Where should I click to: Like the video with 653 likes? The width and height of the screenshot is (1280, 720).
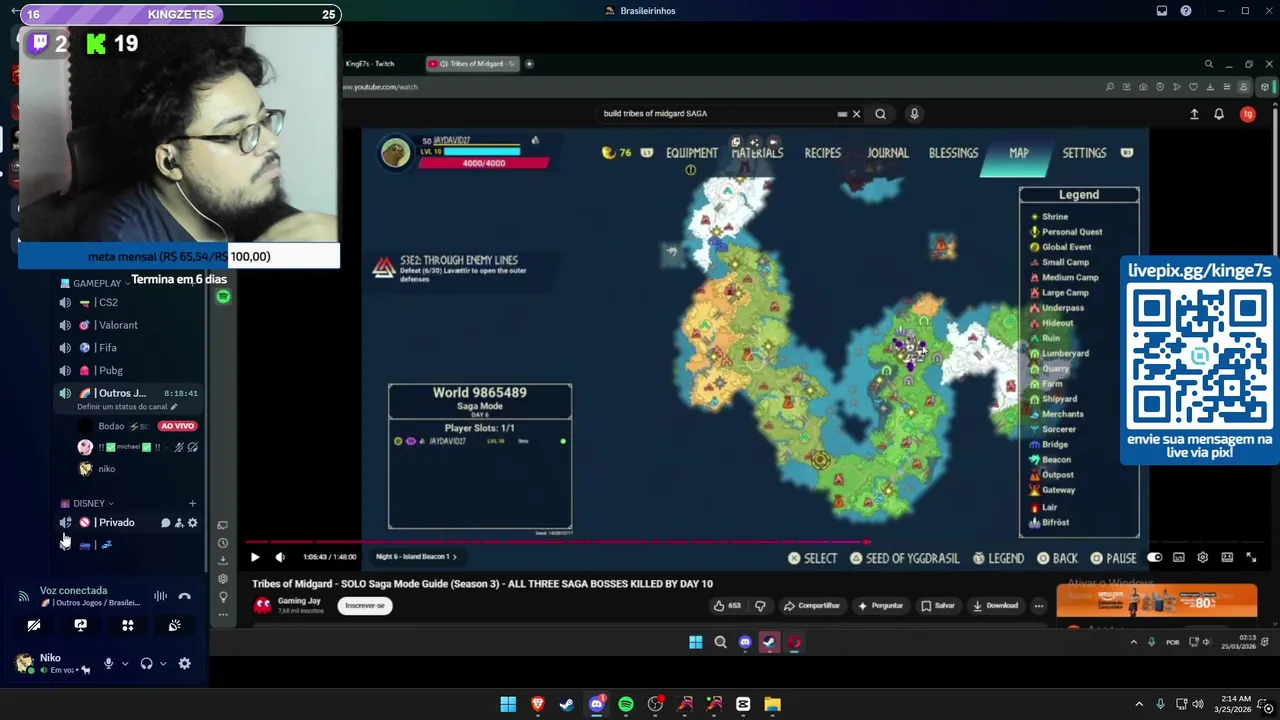coord(727,605)
